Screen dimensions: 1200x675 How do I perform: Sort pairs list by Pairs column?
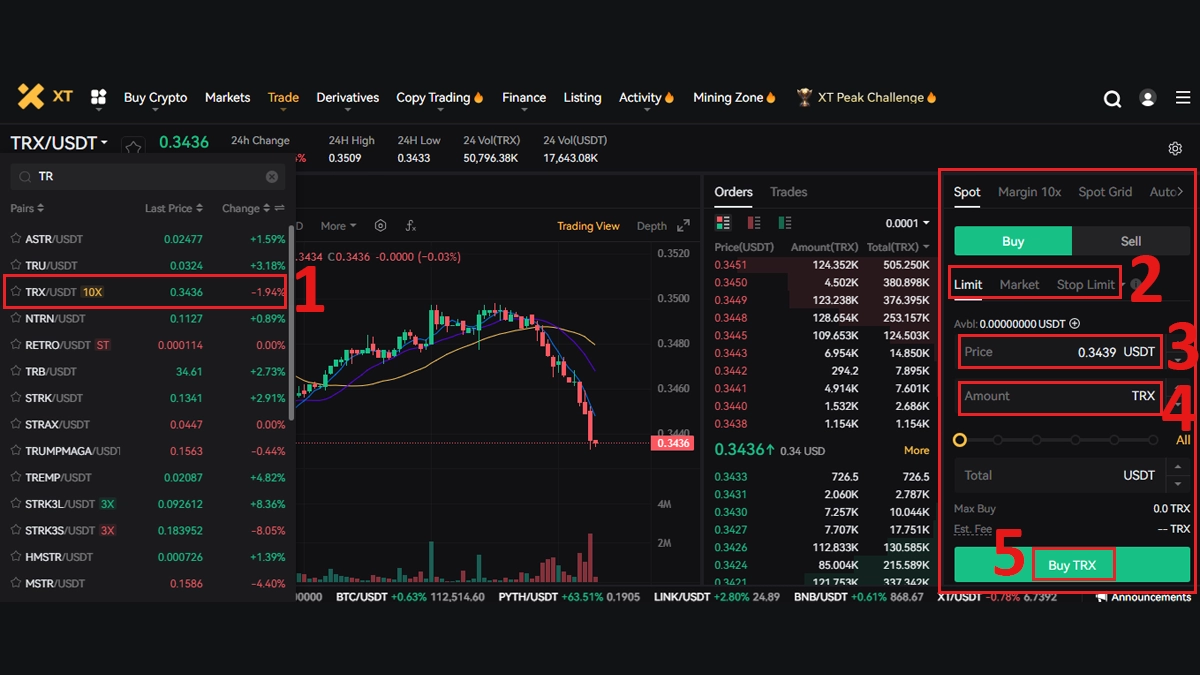click(x=27, y=208)
